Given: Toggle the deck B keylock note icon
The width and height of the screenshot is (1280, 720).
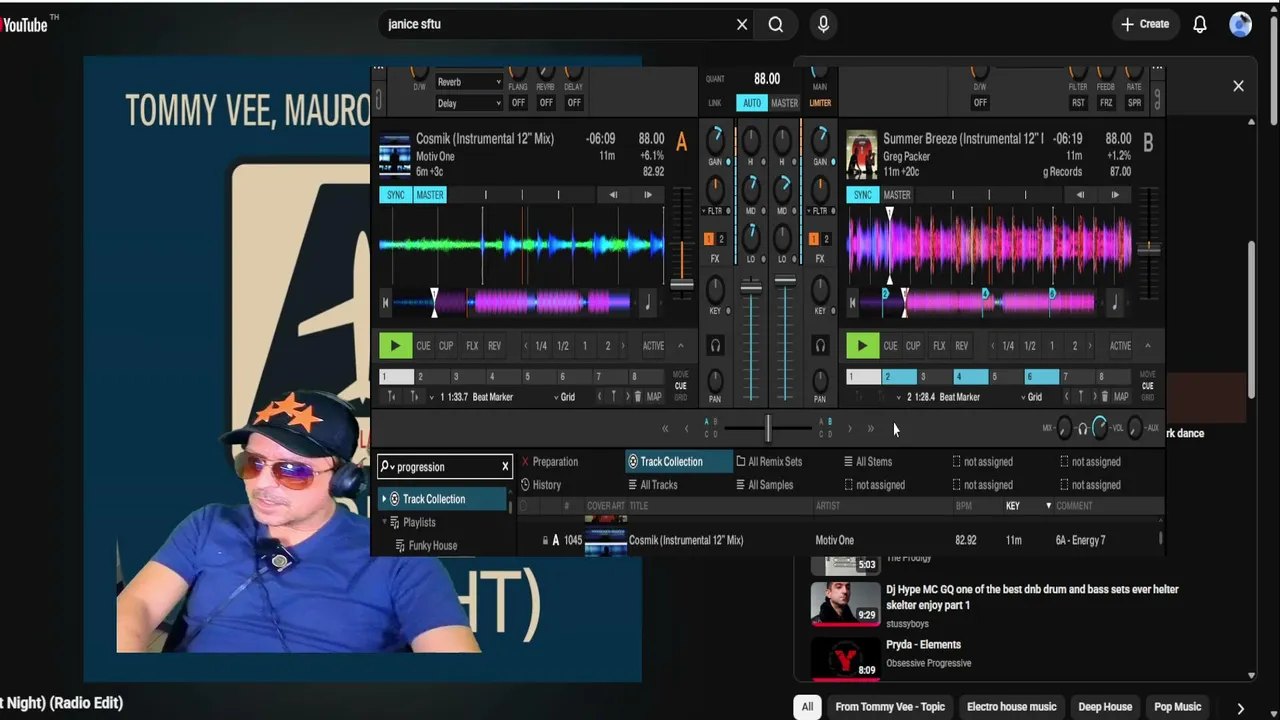Looking at the screenshot, I should 1115,302.
